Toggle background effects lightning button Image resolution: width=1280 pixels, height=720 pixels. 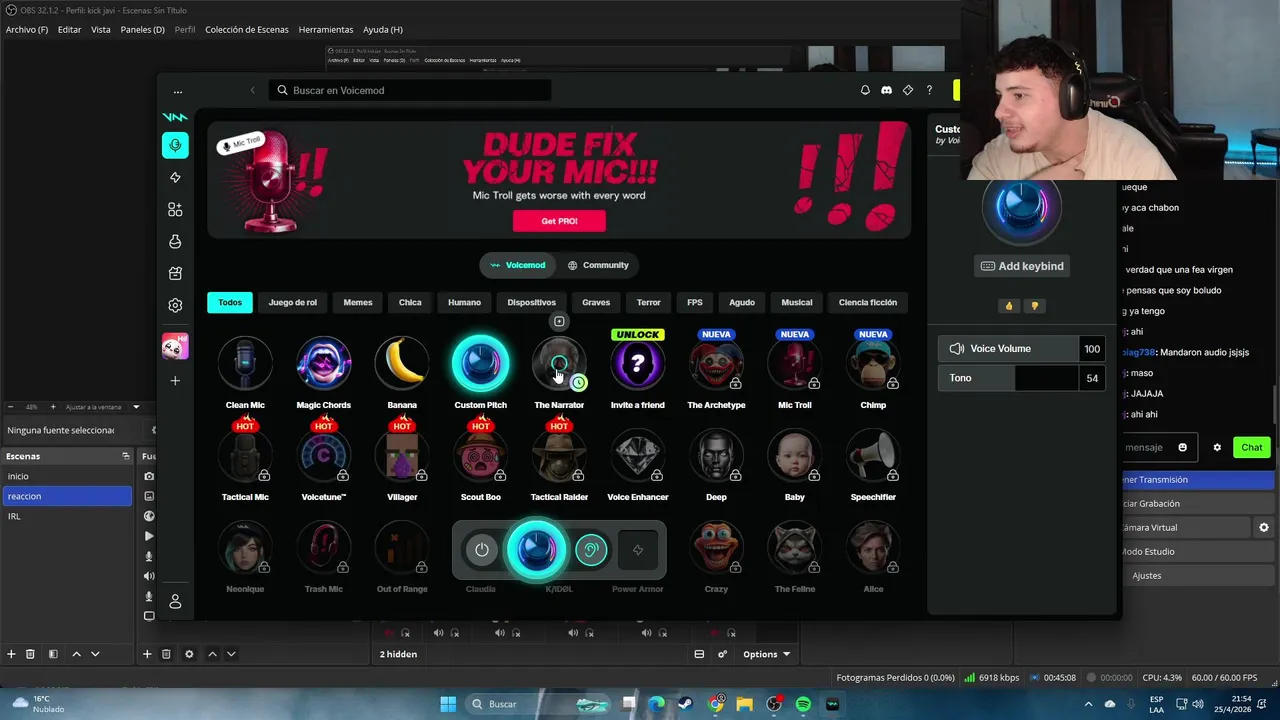coord(638,549)
